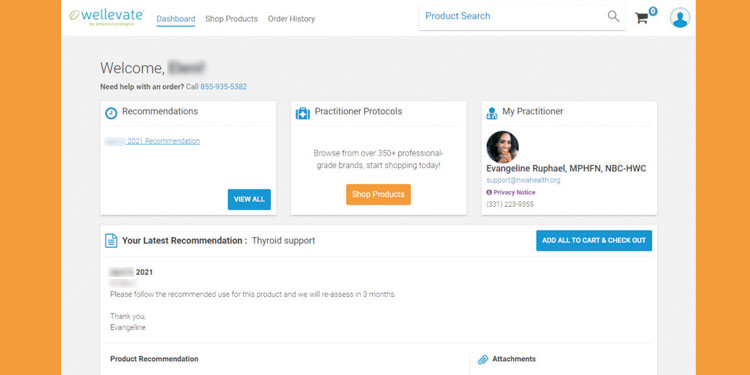Call the 855-935-5382 help number link
This screenshot has height=375, width=750.
[223, 87]
